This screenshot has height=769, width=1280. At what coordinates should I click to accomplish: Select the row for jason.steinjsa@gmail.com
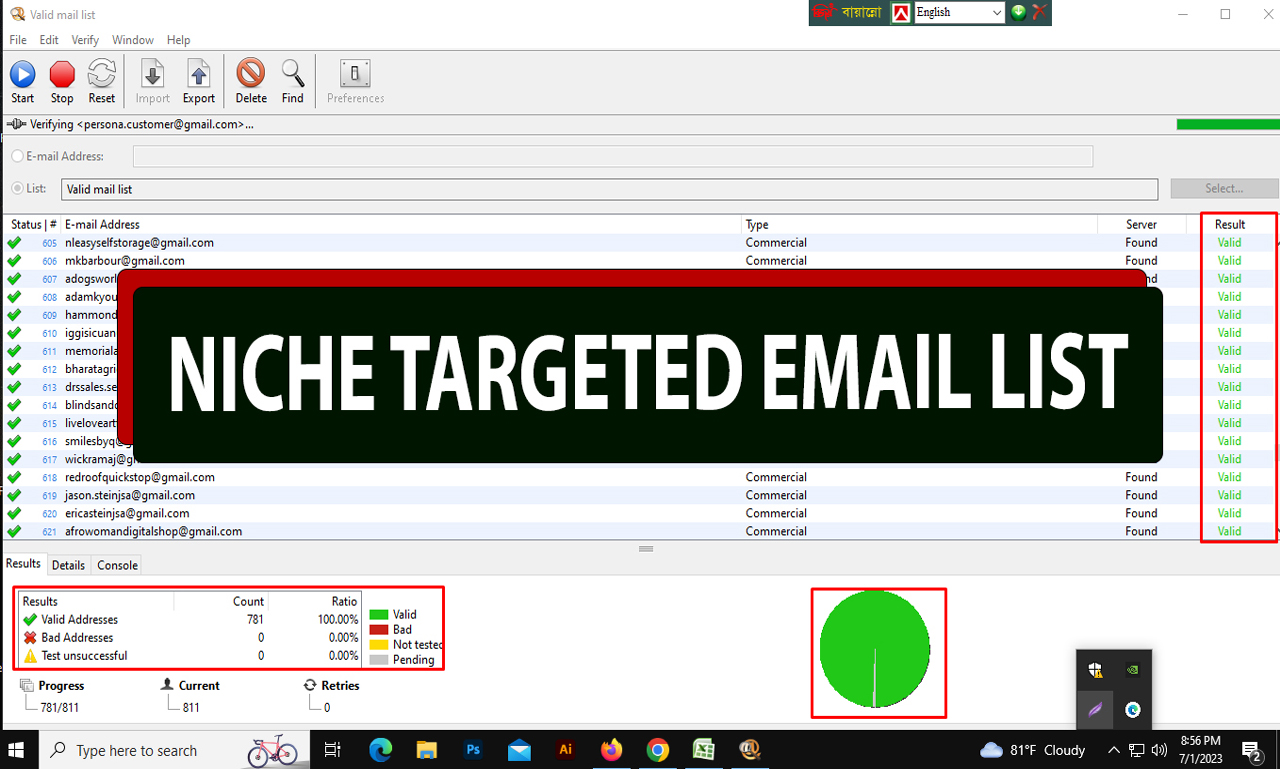(x=400, y=495)
